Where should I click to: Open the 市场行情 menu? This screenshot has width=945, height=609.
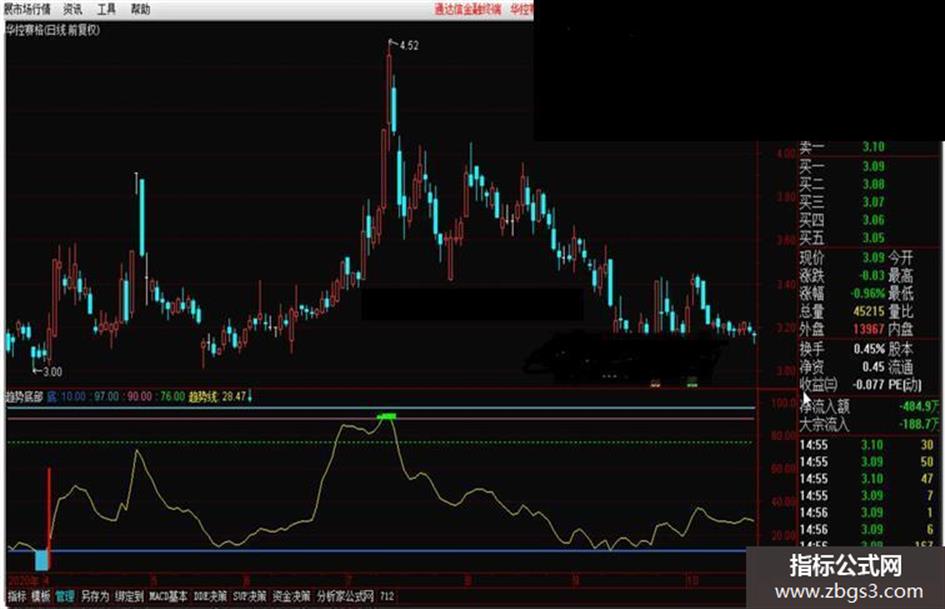pos(27,9)
